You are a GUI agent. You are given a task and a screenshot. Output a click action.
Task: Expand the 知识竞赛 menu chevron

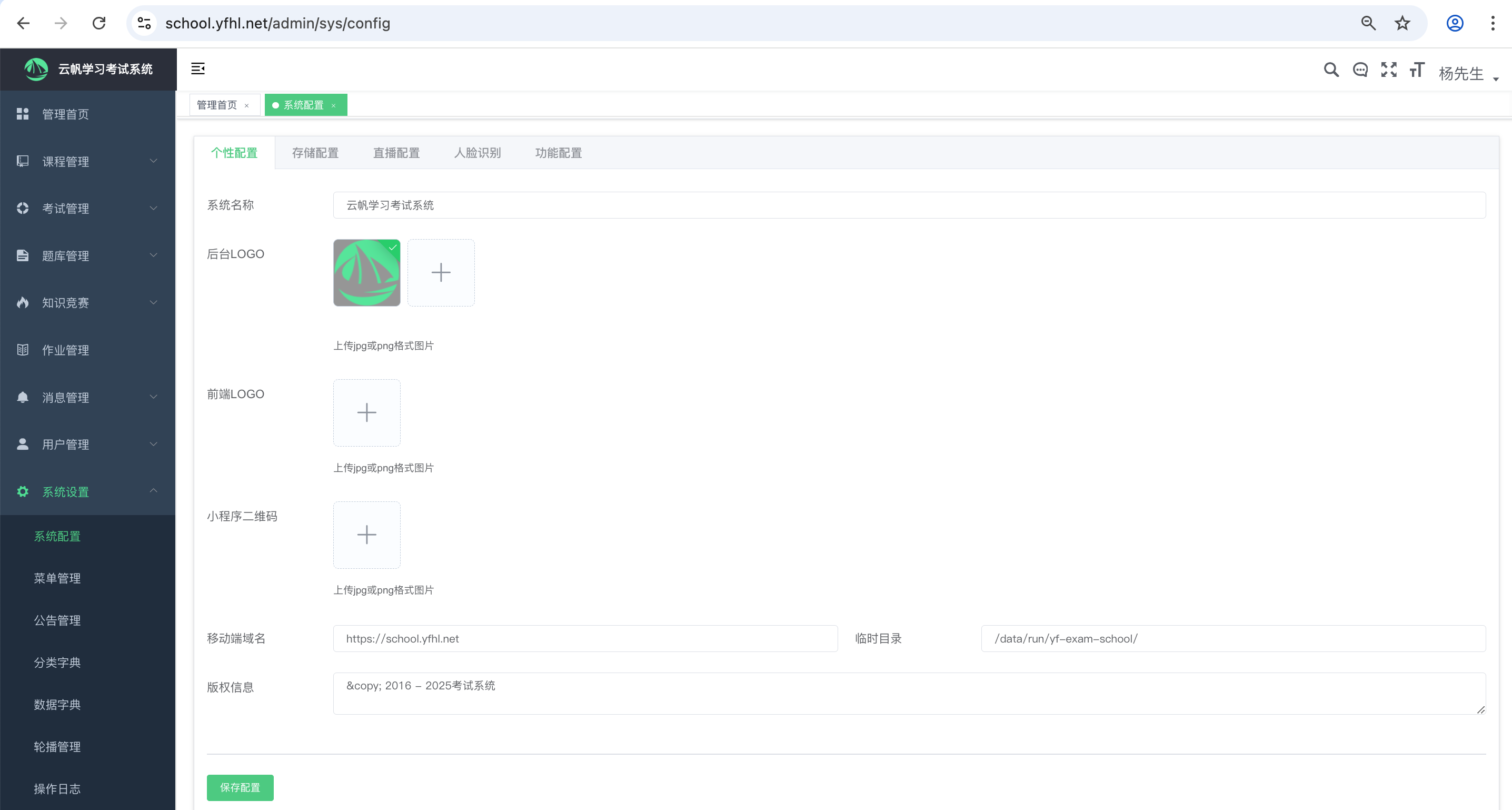coord(154,302)
